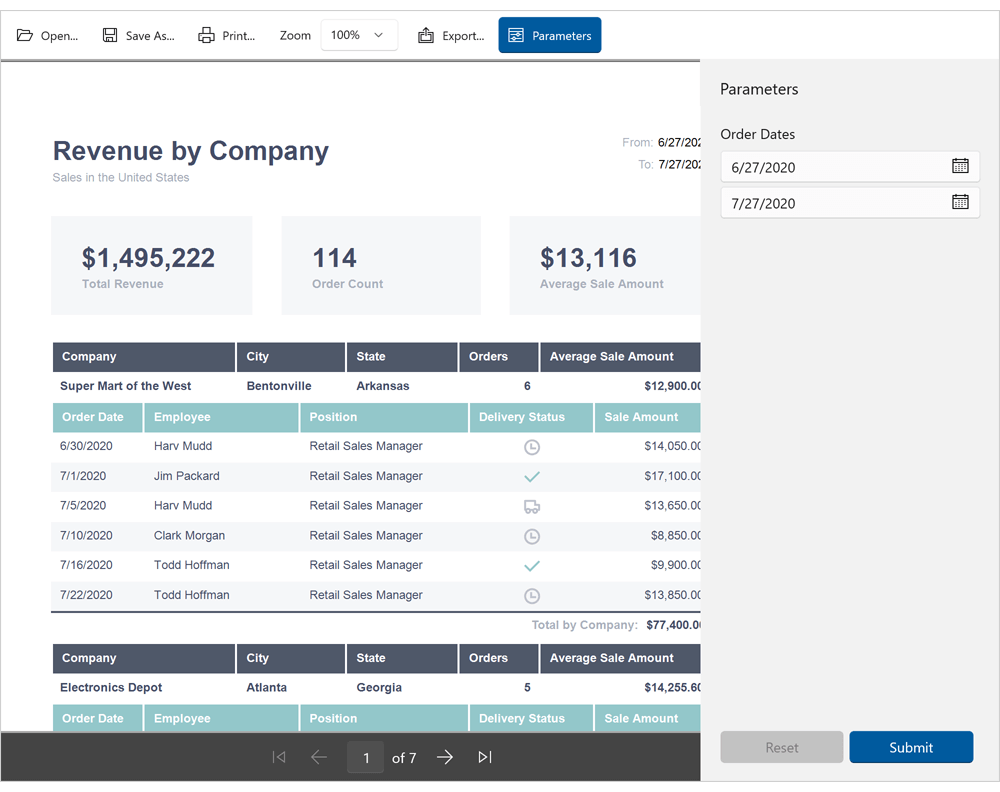Reset the parameter values
The height and width of the screenshot is (792, 1000).
coord(781,747)
